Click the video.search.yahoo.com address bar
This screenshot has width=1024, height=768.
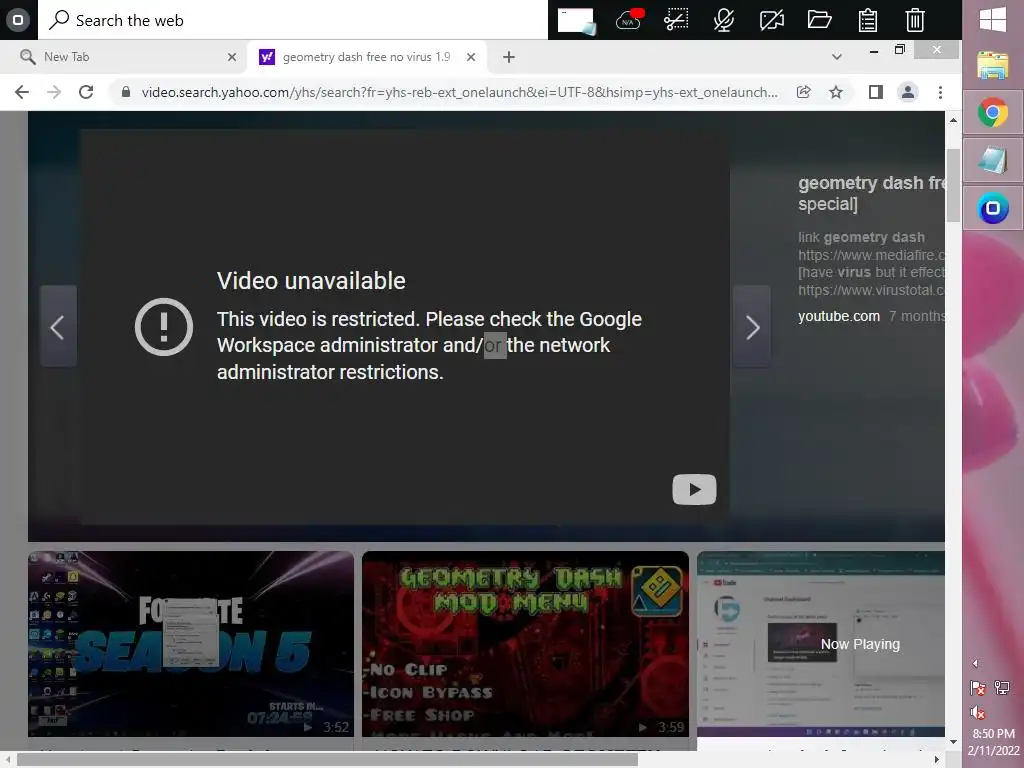coord(460,92)
